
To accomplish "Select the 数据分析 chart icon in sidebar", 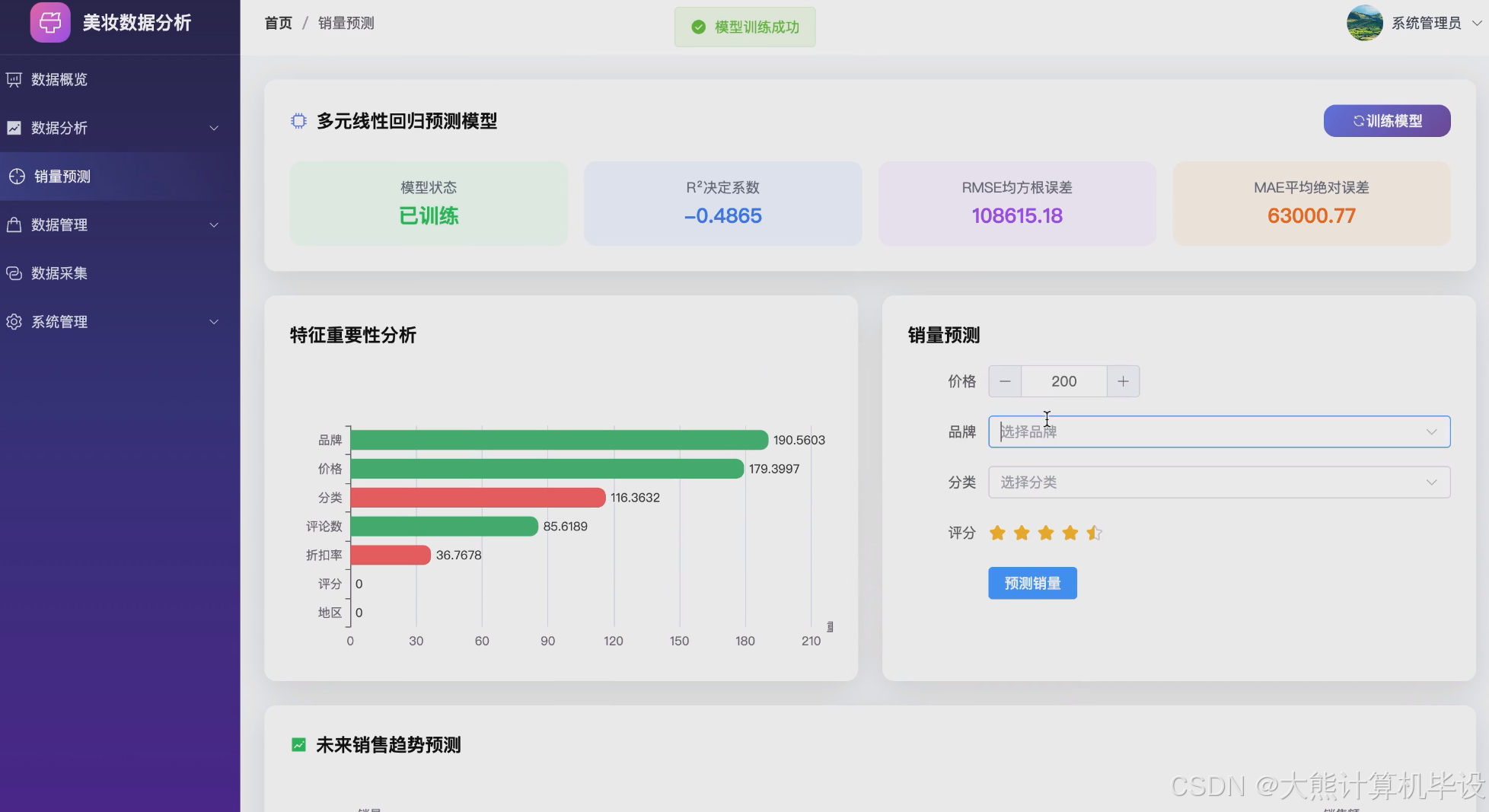I will (x=14, y=128).
